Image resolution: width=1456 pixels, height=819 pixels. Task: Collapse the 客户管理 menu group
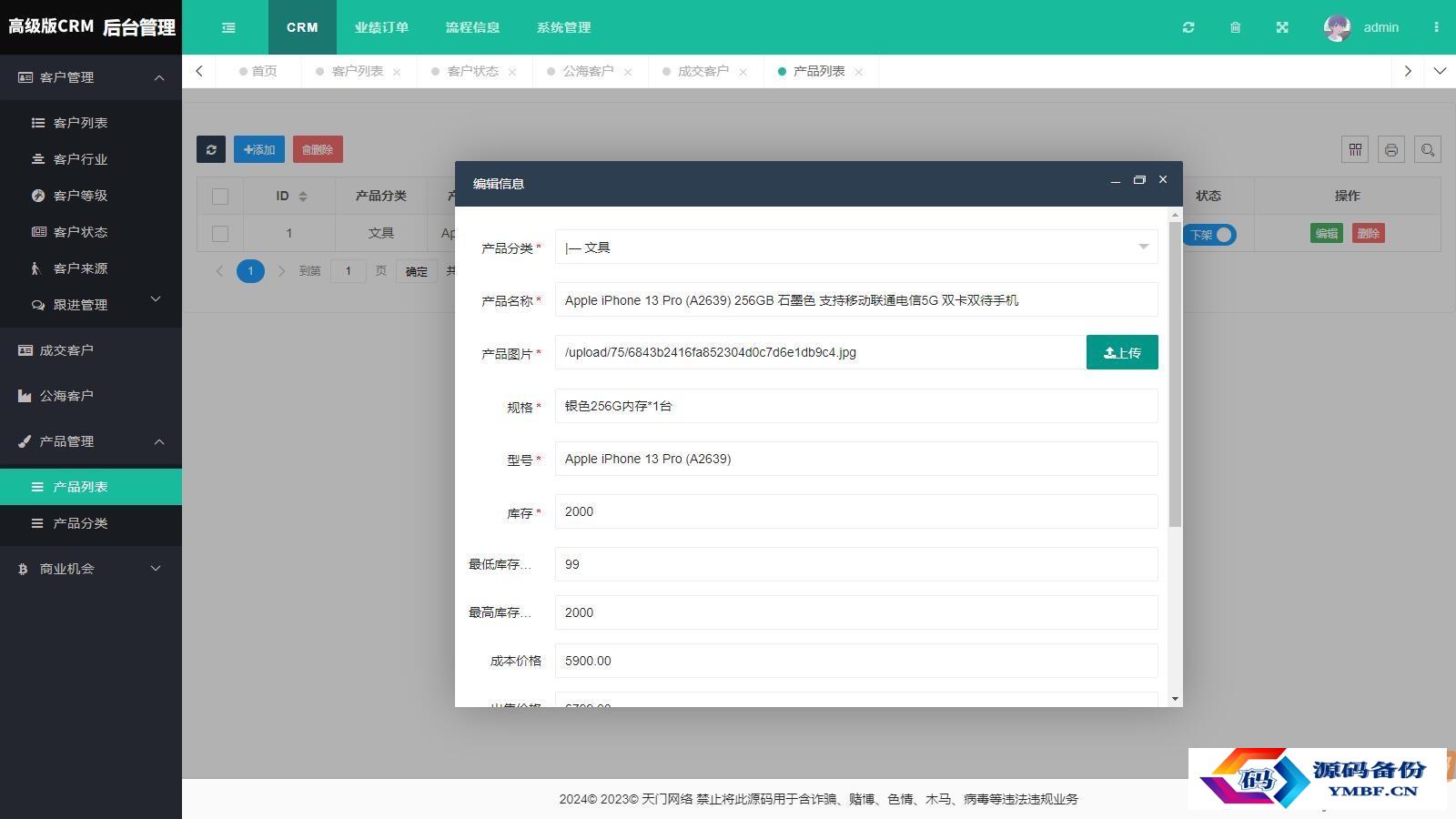pos(91,77)
